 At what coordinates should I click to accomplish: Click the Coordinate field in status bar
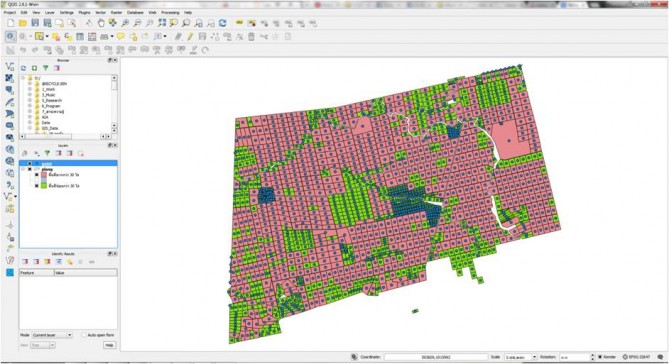click(x=436, y=357)
